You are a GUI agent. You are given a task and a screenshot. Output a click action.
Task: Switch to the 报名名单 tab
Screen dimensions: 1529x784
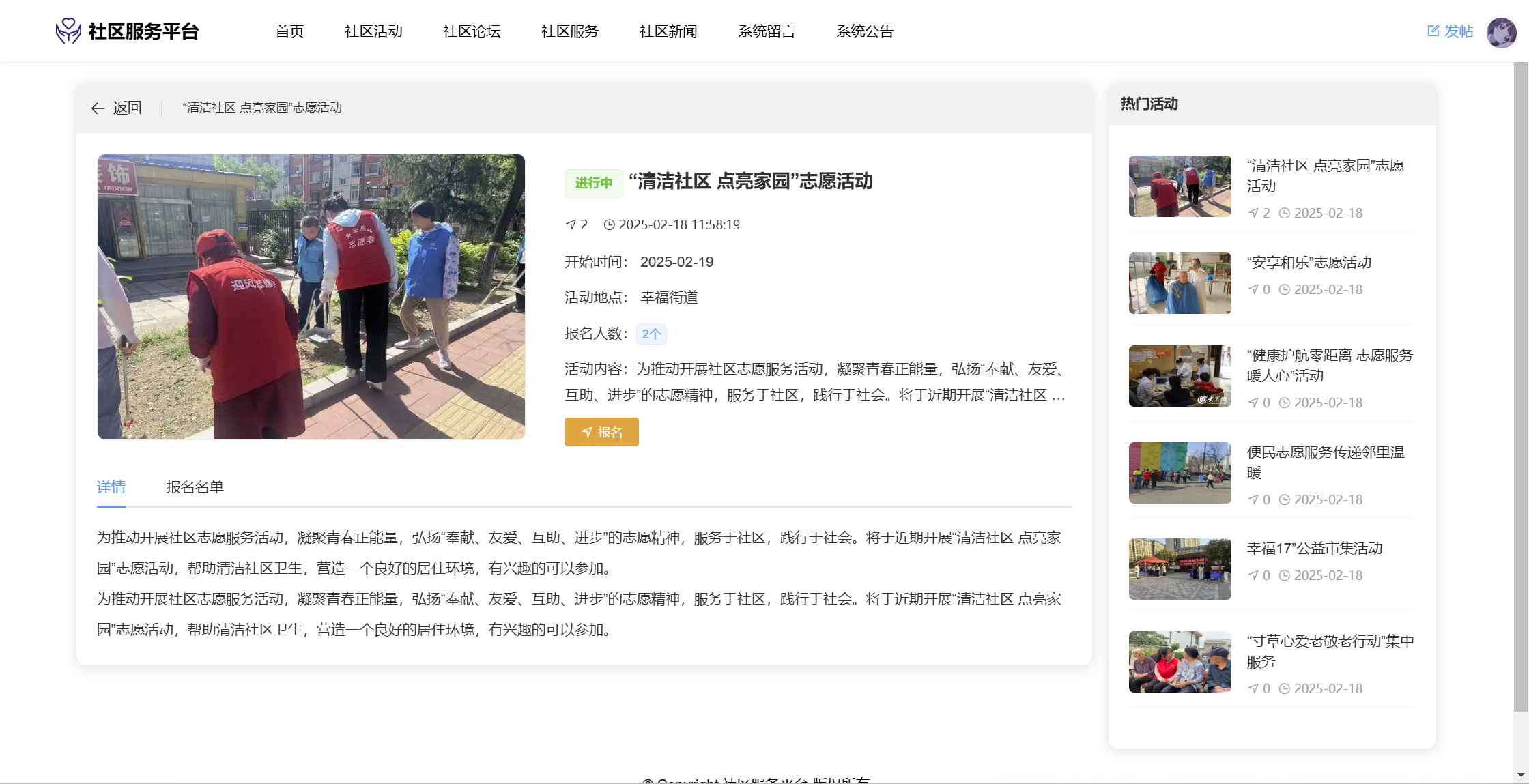pos(195,487)
